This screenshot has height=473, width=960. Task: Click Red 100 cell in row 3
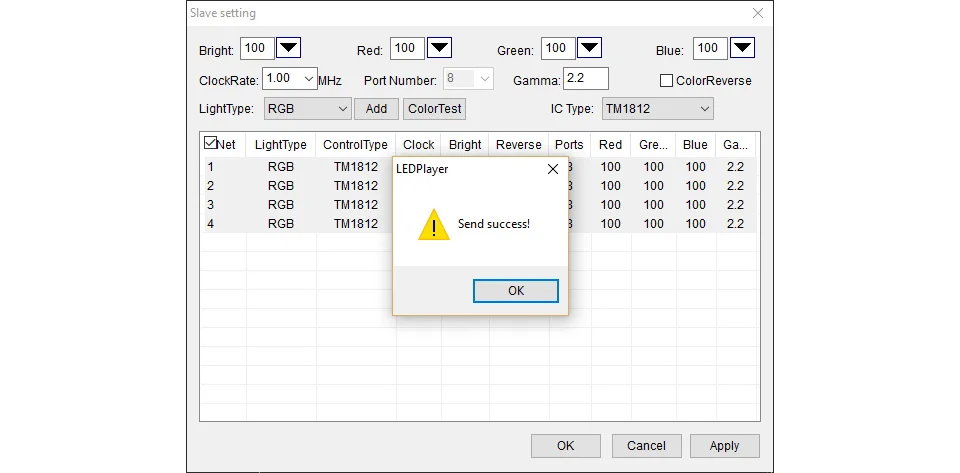click(x=610, y=204)
